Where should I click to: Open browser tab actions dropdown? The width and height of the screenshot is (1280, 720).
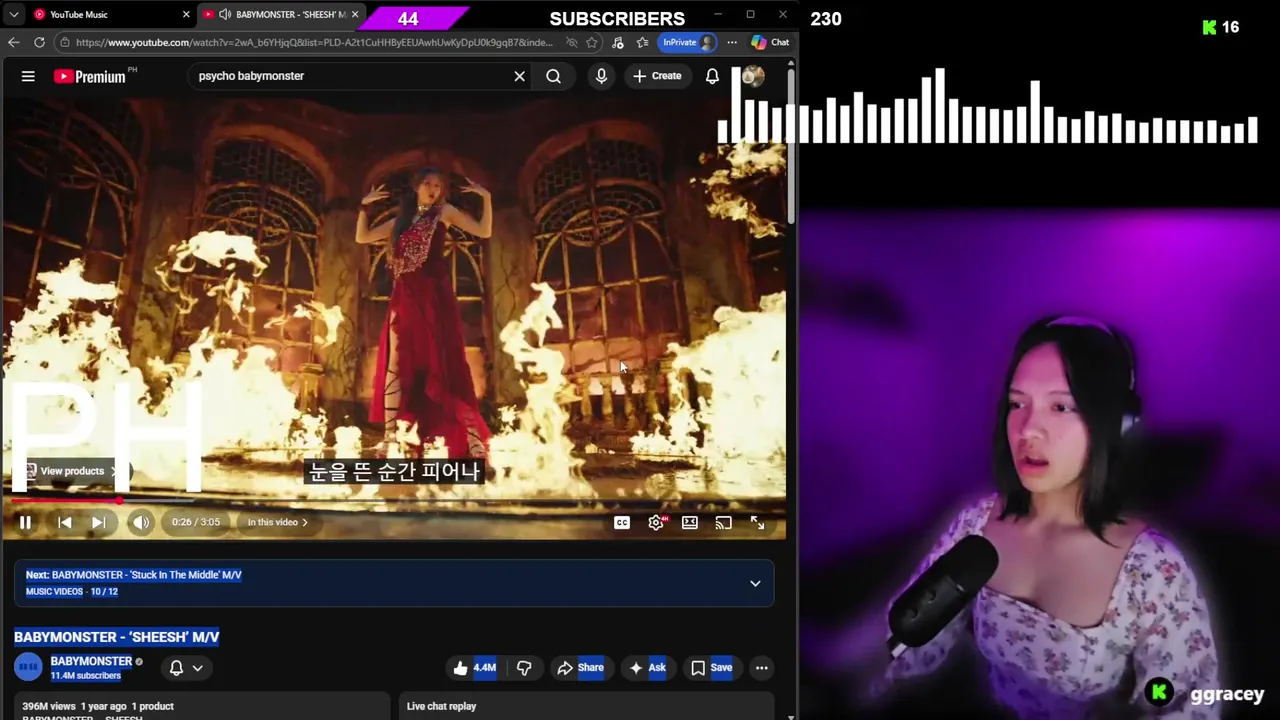point(14,14)
